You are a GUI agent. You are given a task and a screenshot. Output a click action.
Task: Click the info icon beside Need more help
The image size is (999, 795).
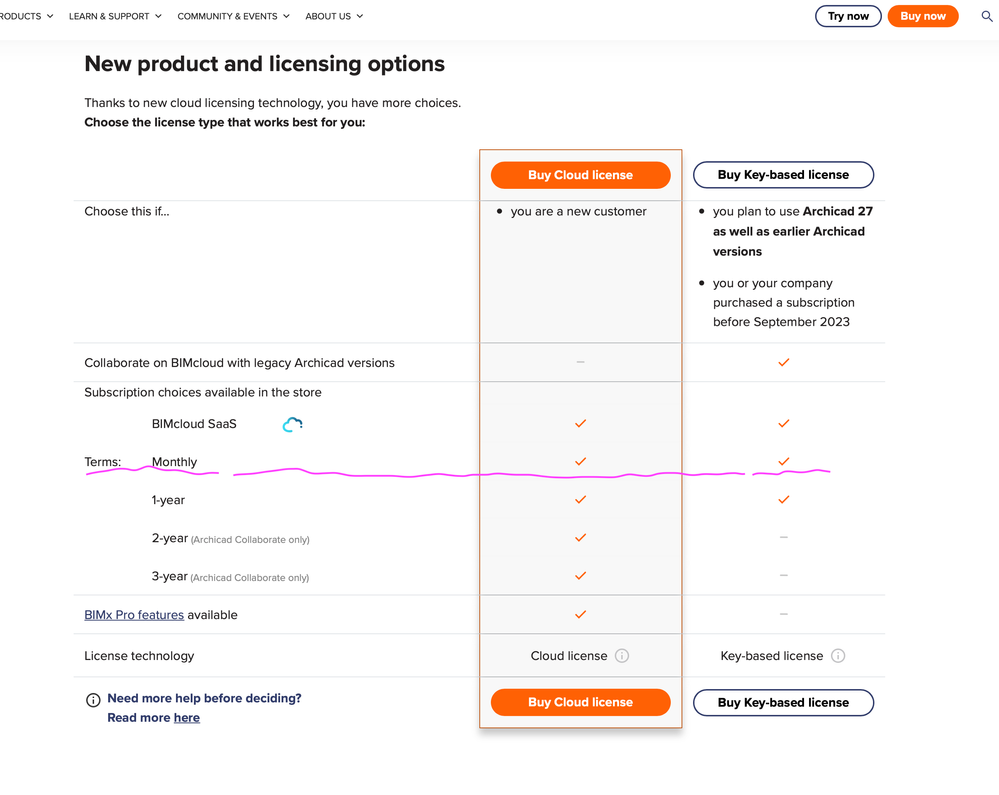tap(93, 700)
